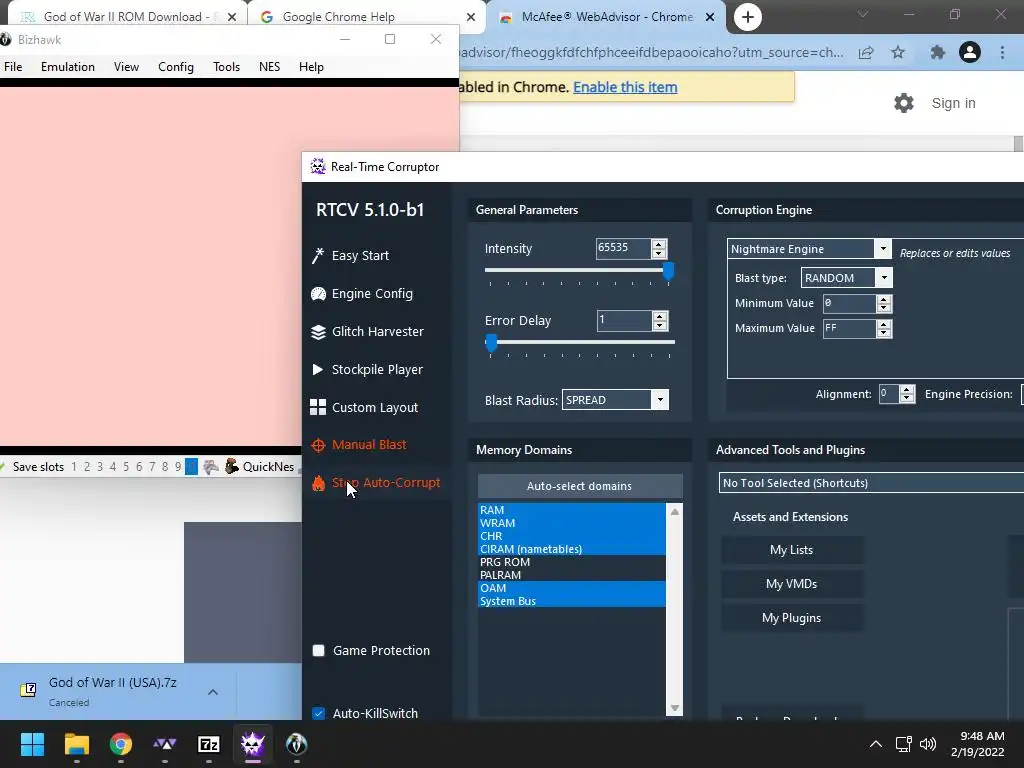The image size is (1024, 768).
Task: Adjust the Alignment stepper
Action: coord(906,394)
